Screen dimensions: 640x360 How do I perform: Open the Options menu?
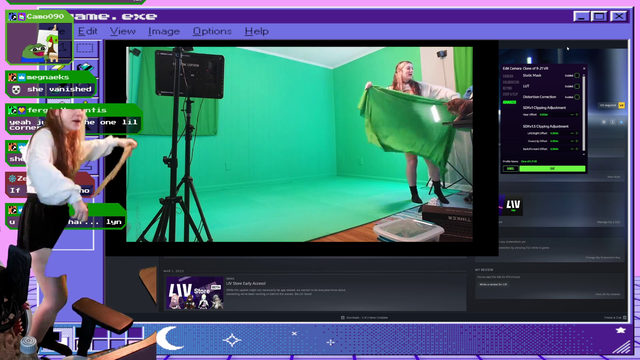tap(212, 31)
